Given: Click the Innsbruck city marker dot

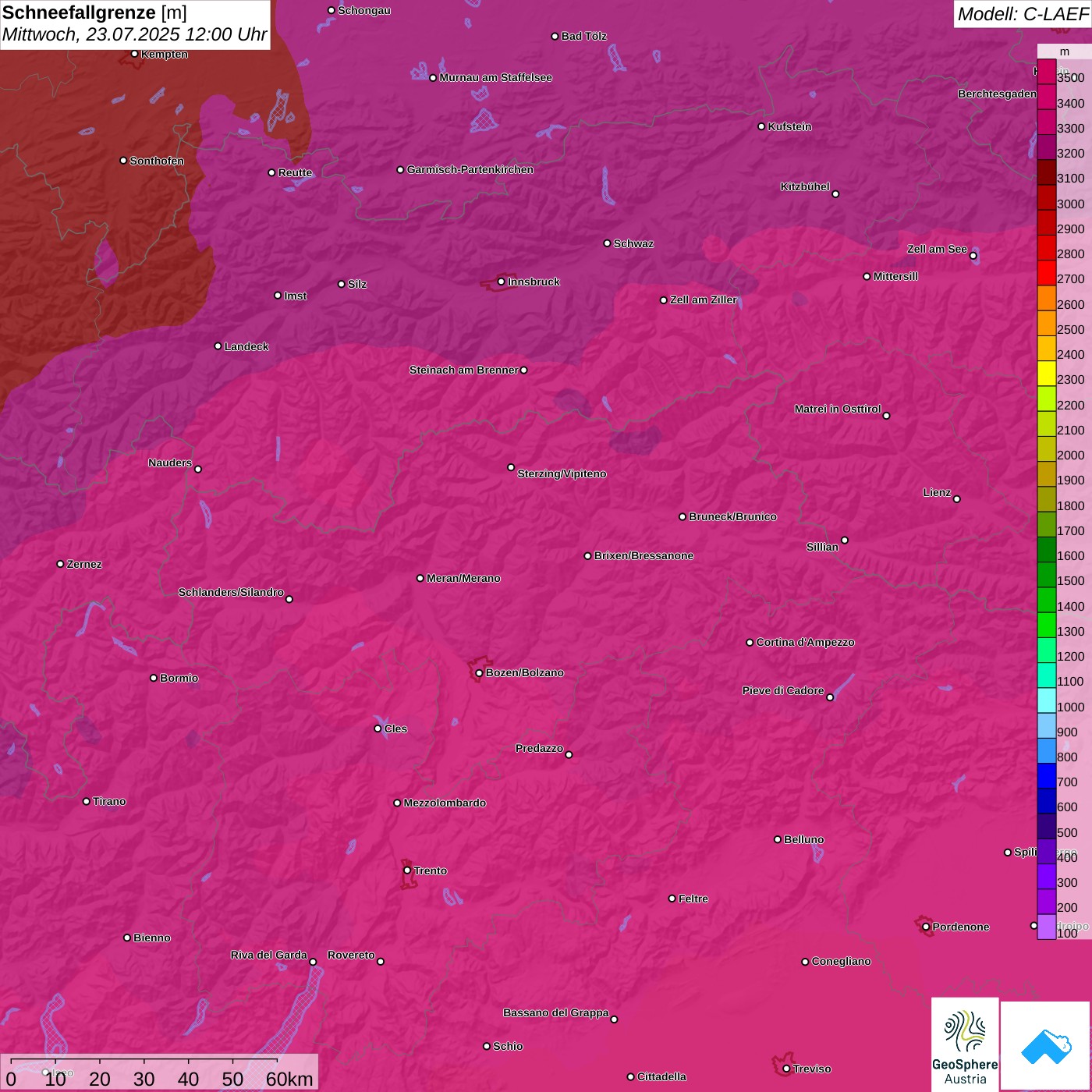Looking at the screenshot, I should click(501, 282).
